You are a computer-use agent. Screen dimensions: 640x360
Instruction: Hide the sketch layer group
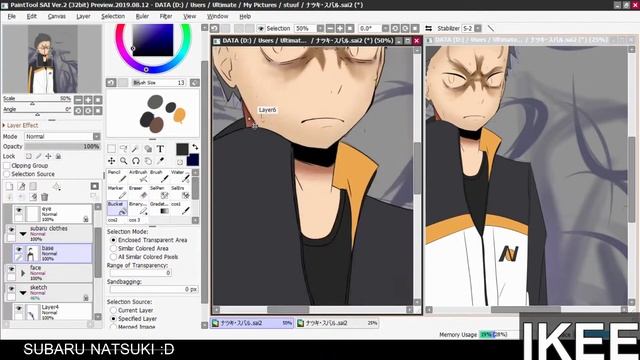coord(11,289)
